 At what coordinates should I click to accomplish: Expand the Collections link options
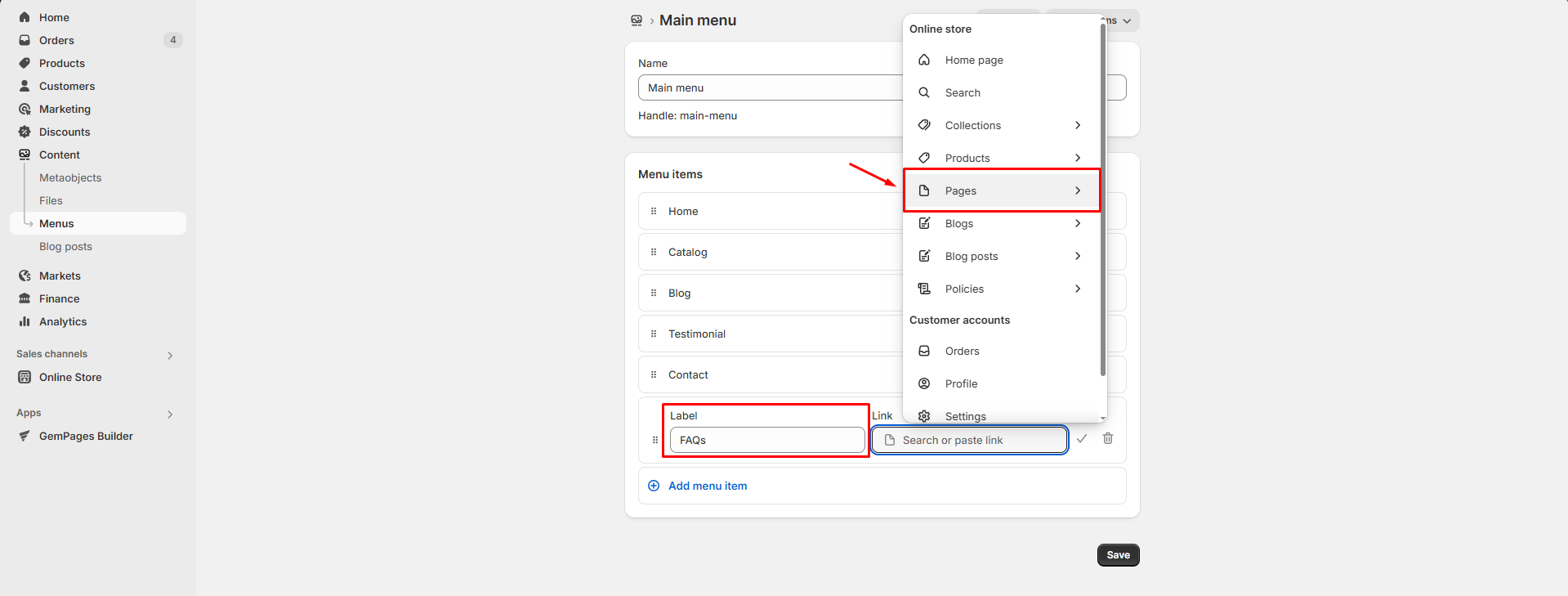[x=1078, y=126]
